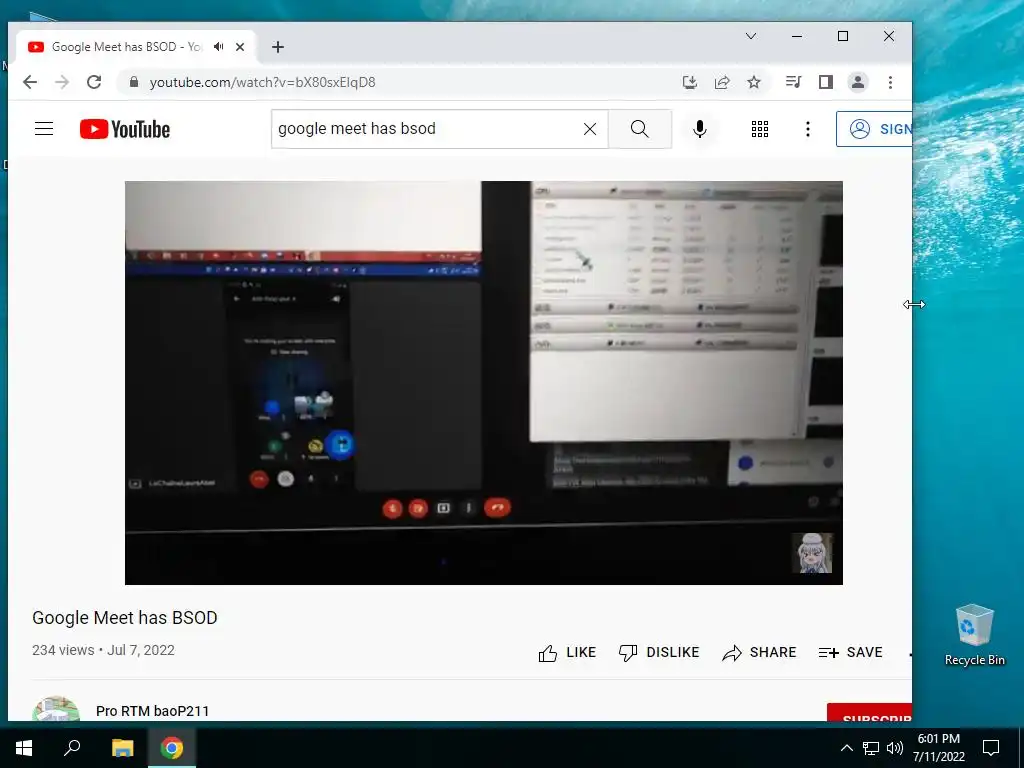The height and width of the screenshot is (768, 1024).
Task: Click the magnifier search button
Action: 640,129
